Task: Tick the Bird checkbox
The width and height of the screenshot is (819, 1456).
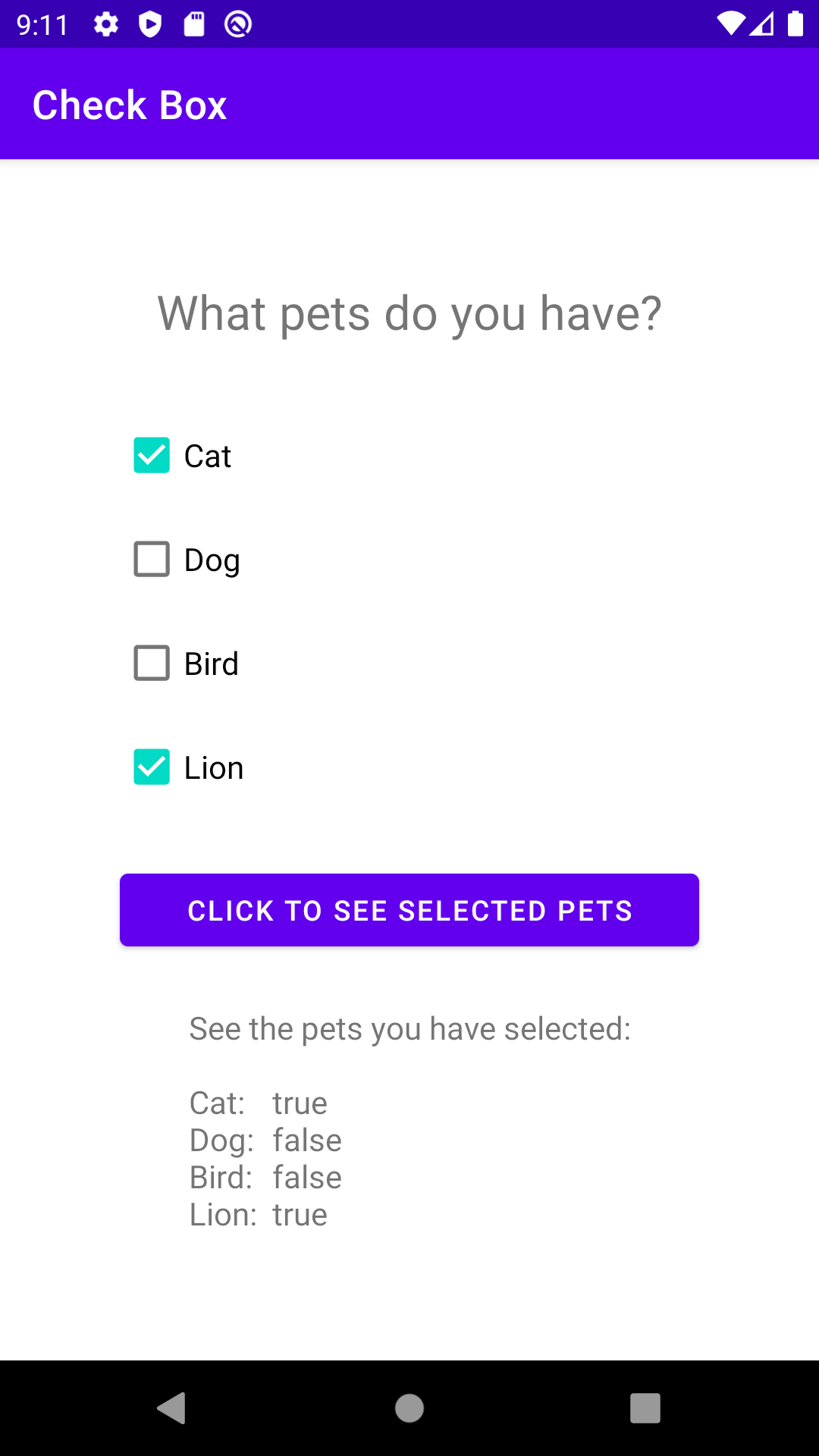Action: tap(152, 664)
